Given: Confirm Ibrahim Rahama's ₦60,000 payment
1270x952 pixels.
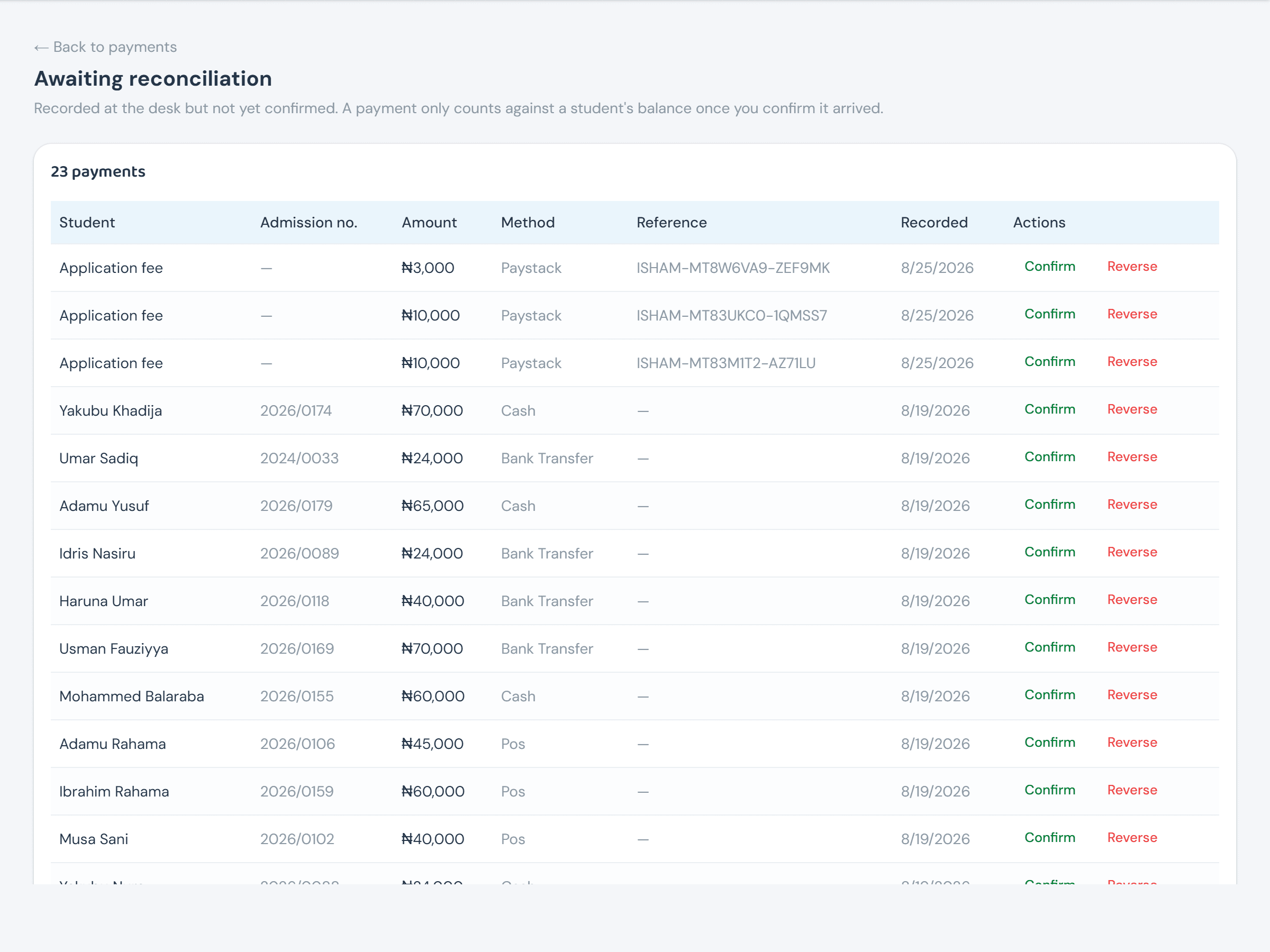Looking at the screenshot, I should click(1049, 790).
